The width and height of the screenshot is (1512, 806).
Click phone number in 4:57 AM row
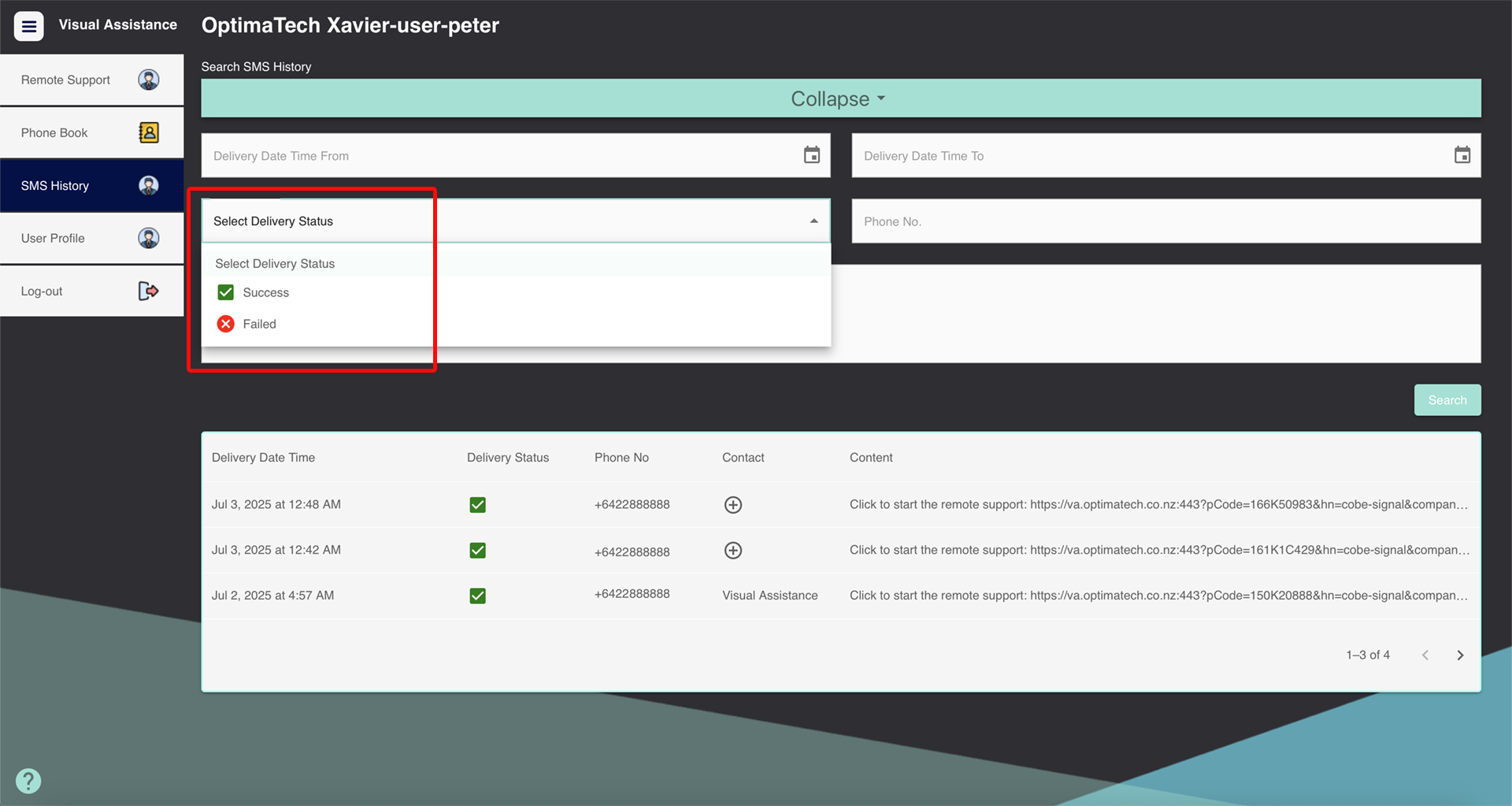(x=632, y=593)
